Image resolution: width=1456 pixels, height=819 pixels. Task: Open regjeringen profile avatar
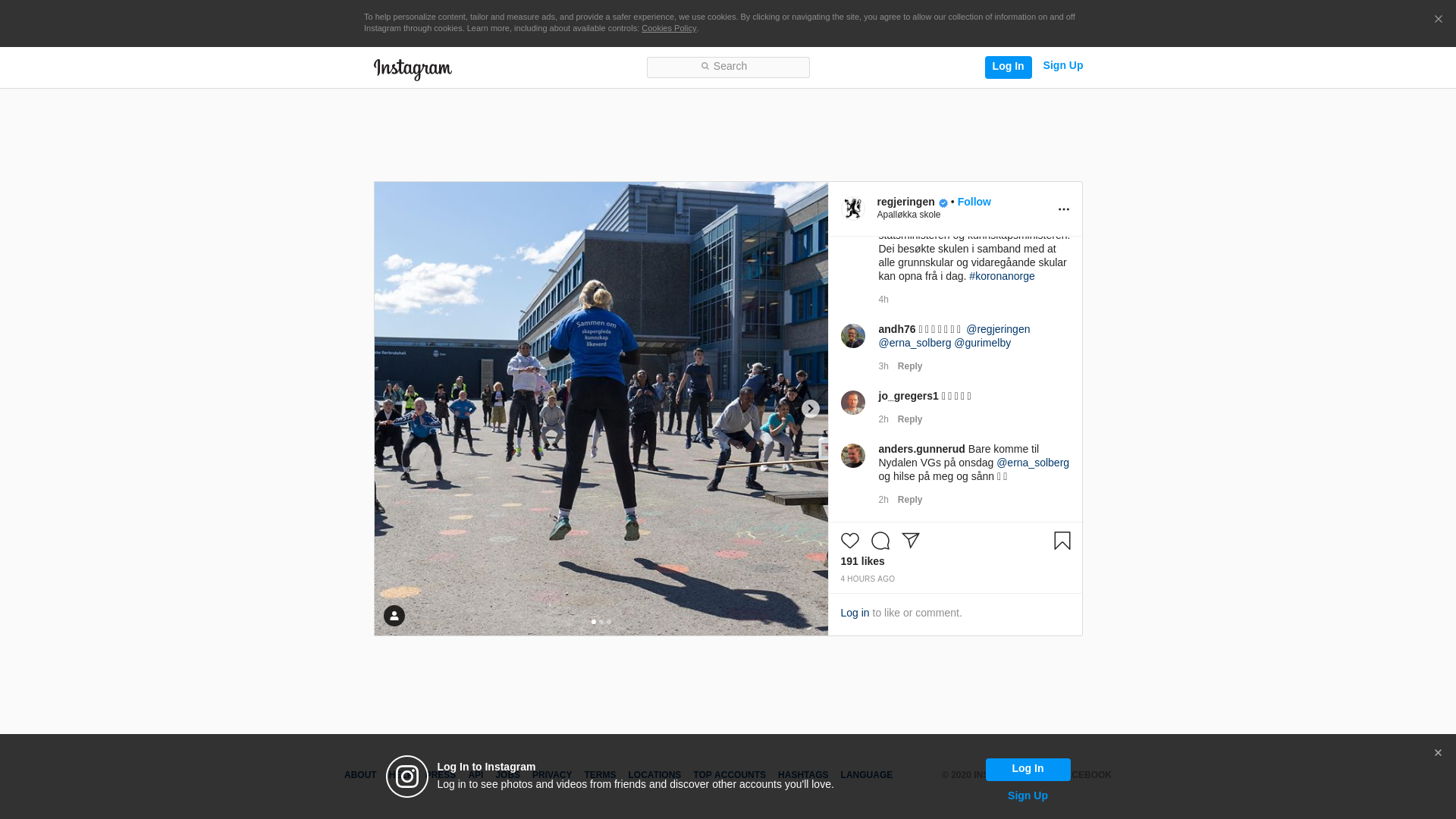[853, 209]
